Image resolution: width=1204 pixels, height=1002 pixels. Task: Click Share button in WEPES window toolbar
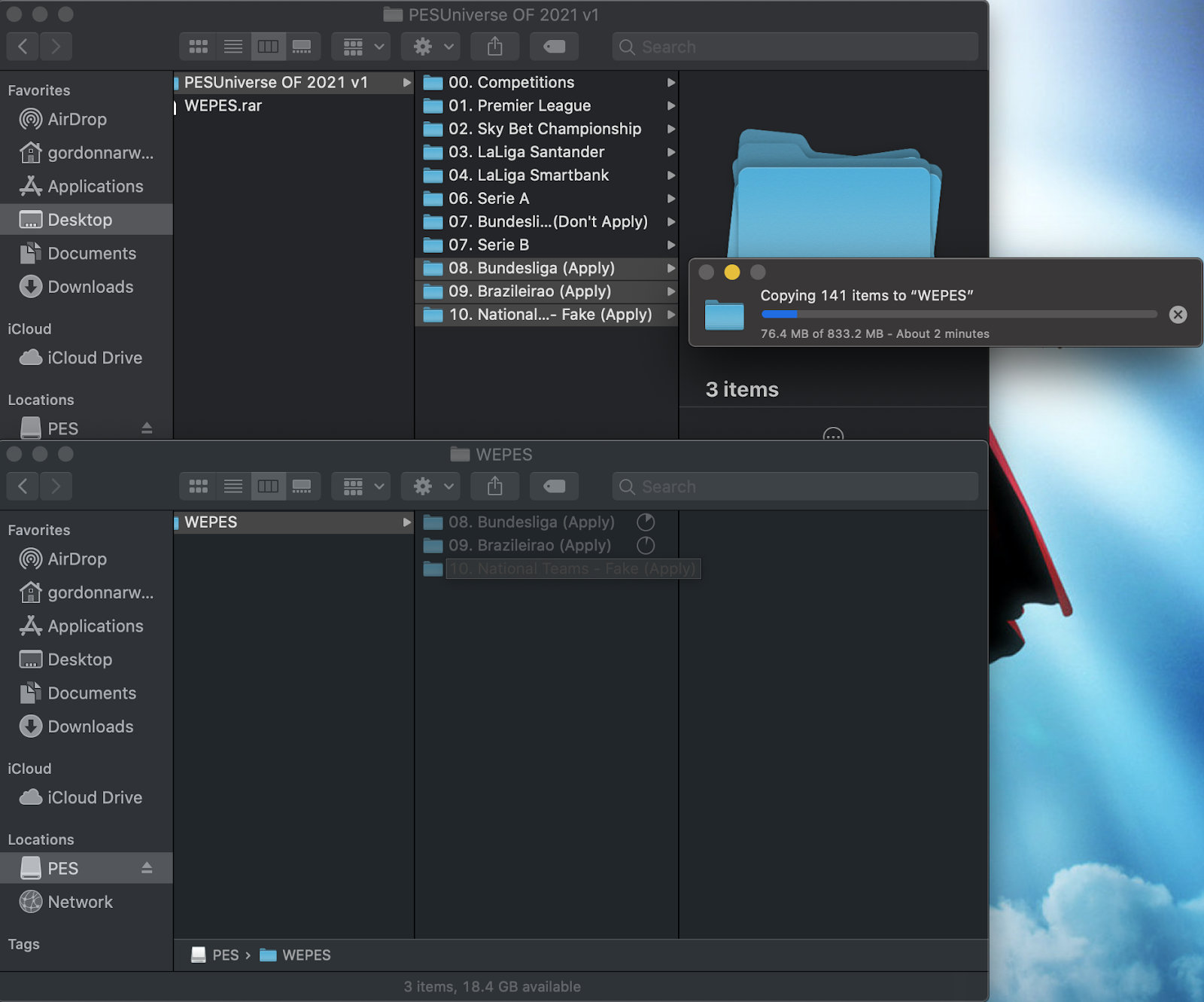click(494, 486)
